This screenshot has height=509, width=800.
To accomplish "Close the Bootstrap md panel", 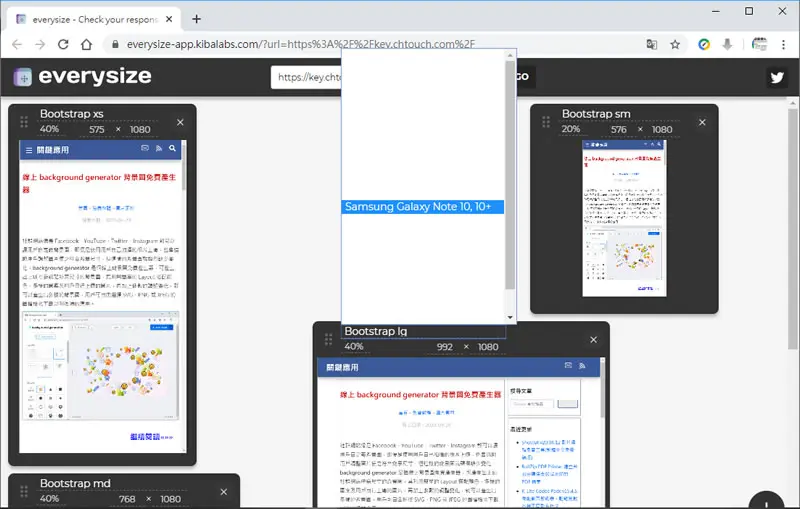I will click(x=223, y=492).
